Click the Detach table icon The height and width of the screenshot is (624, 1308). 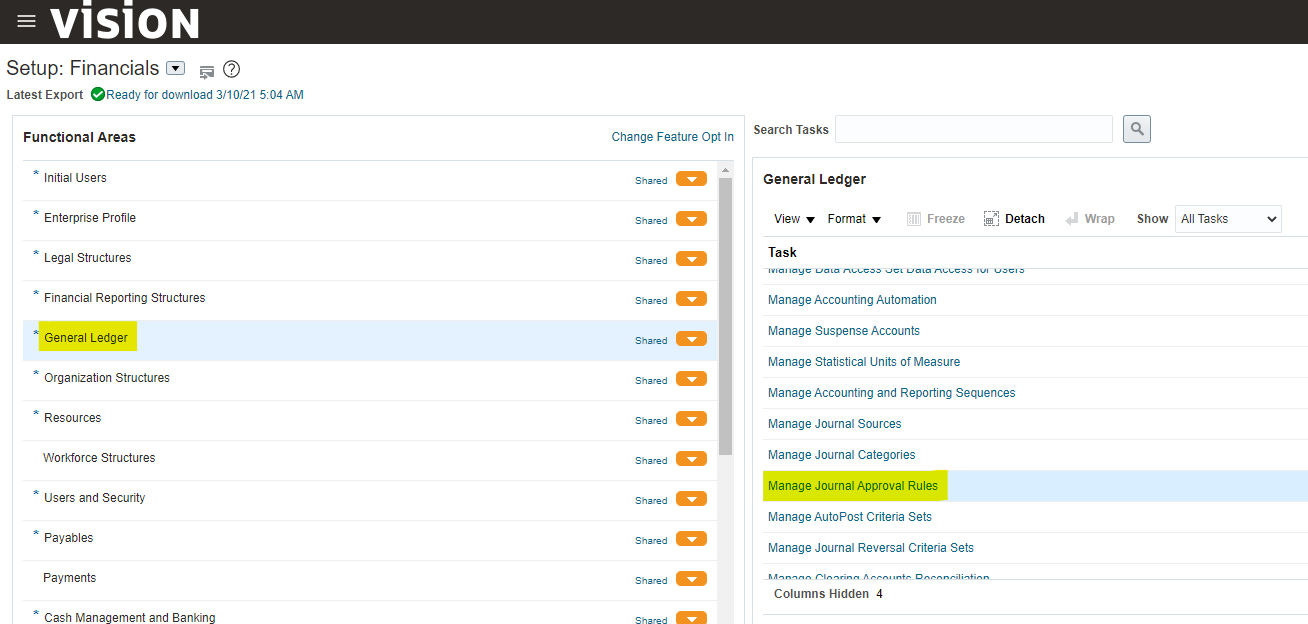pyautogui.click(x=992, y=219)
